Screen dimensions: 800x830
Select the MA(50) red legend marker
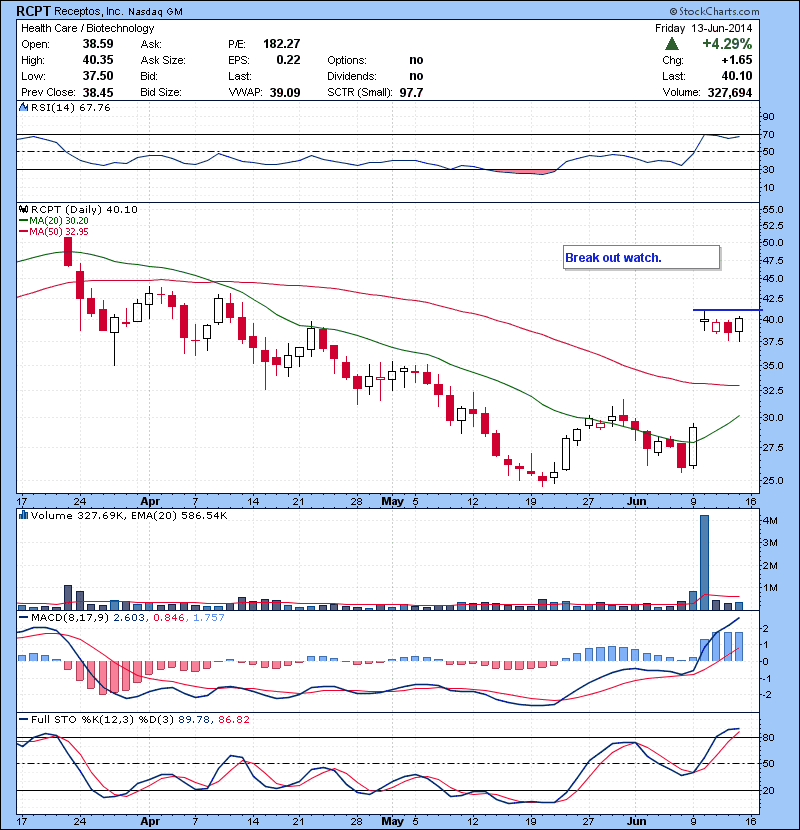[x=24, y=232]
